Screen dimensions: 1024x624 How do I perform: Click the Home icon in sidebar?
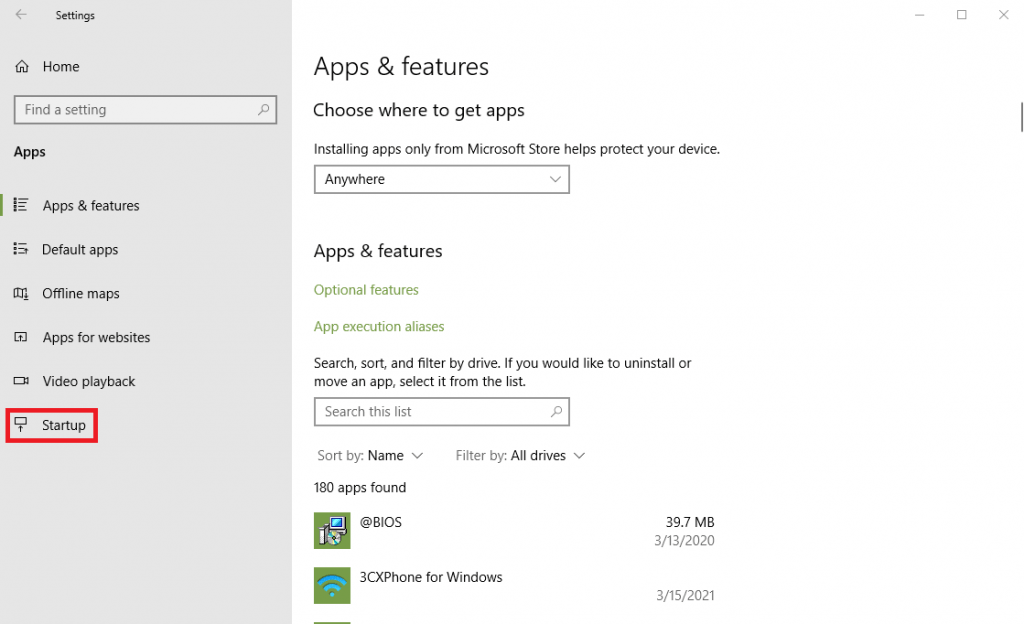pyautogui.click(x=22, y=67)
